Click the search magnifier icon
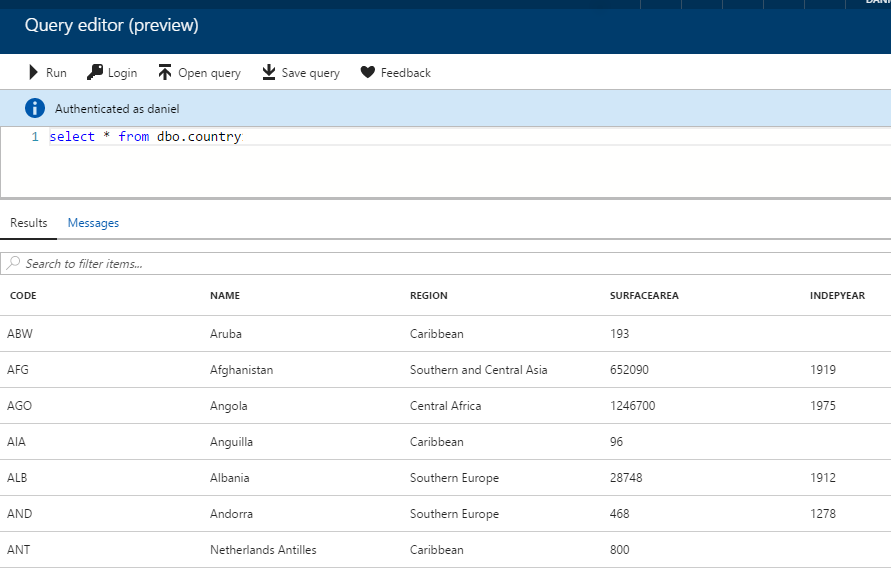Image resolution: width=891 pixels, height=571 pixels. coord(14,264)
